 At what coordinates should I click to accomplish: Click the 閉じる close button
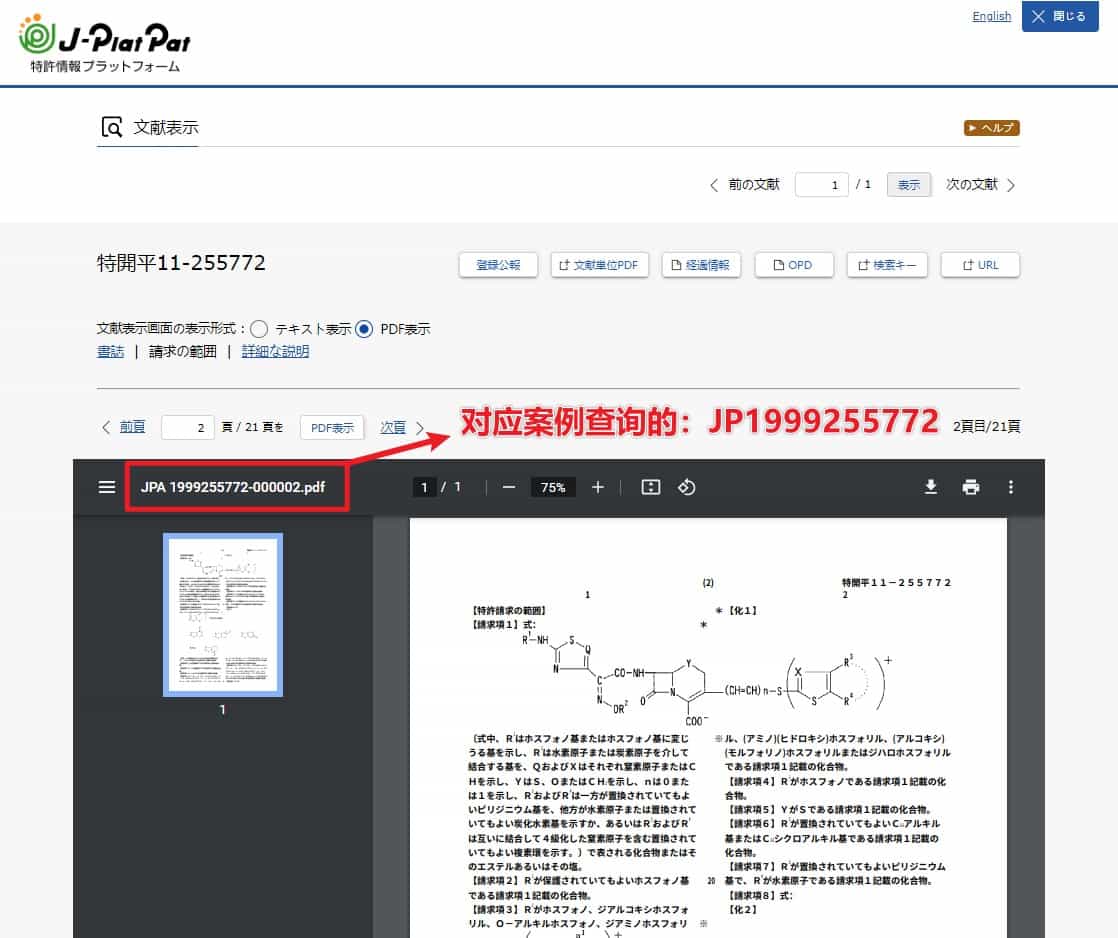[x=1060, y=16]
